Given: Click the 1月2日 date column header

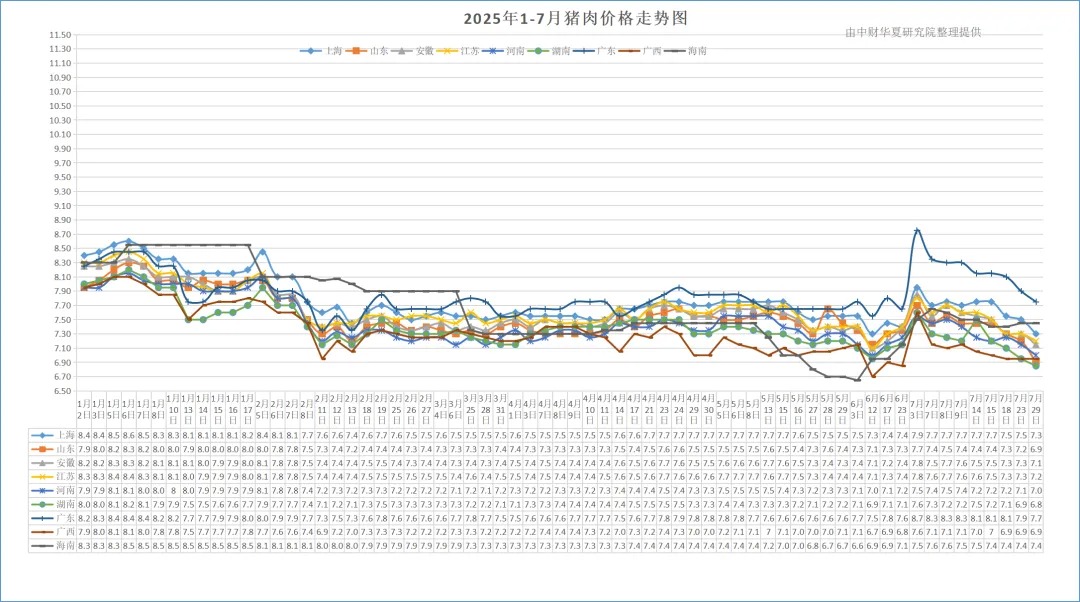Looking at the screenshot, I should click(x=84, y=408).
